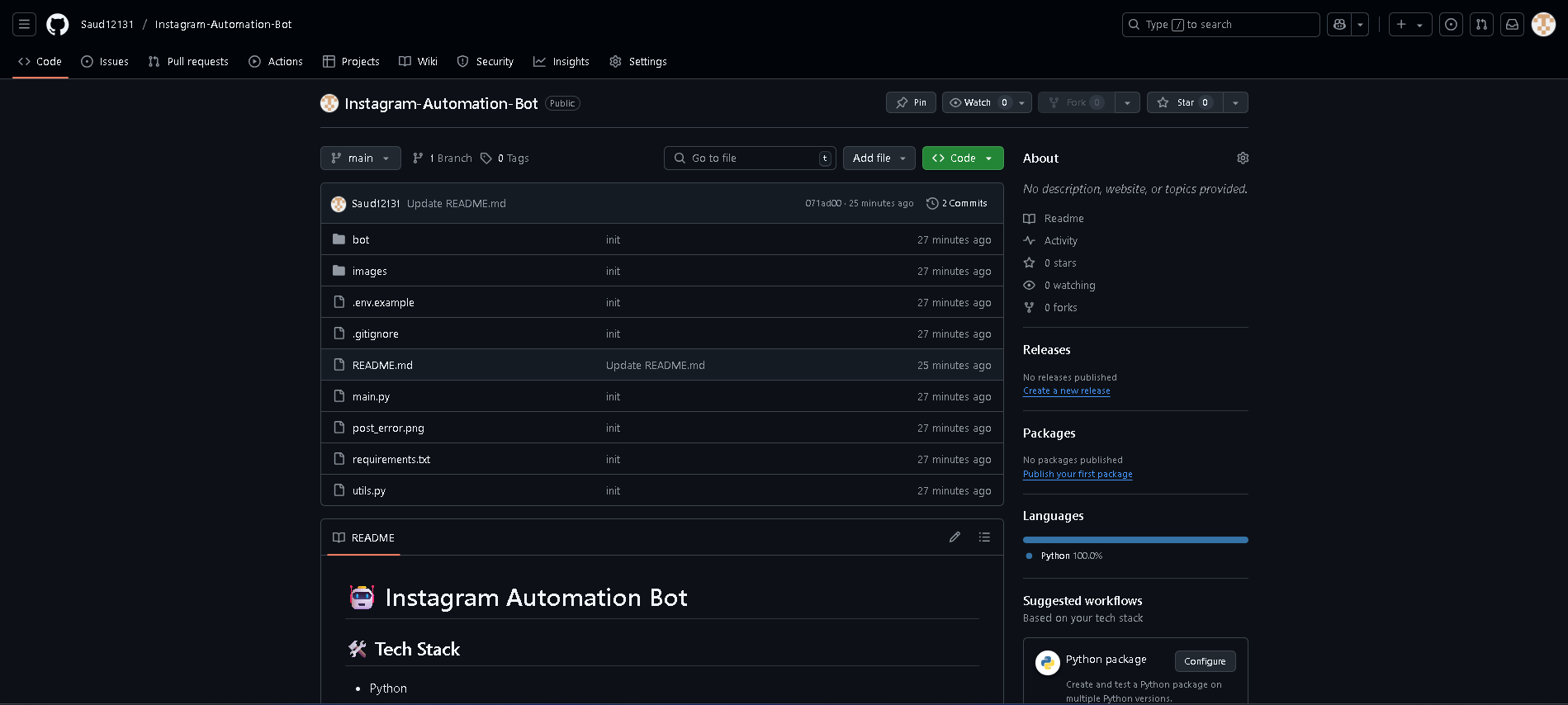Open the Copilot chat icon

pos(1339,25)
